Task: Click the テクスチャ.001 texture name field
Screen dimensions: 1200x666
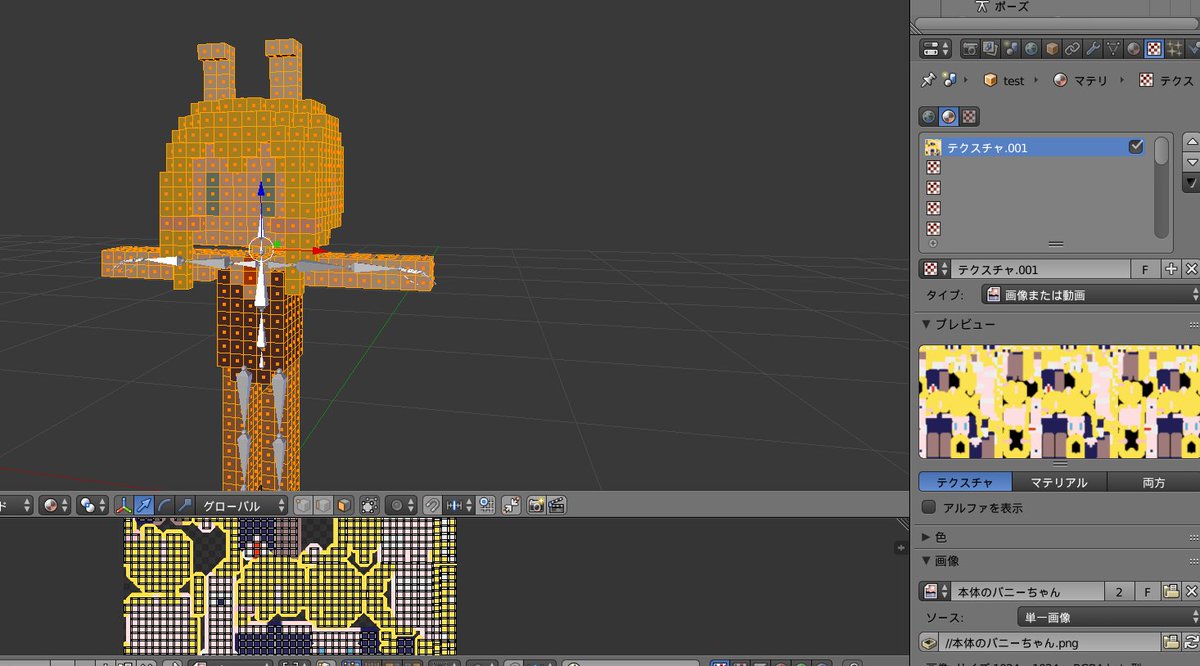Action: tap(1041, 269)
